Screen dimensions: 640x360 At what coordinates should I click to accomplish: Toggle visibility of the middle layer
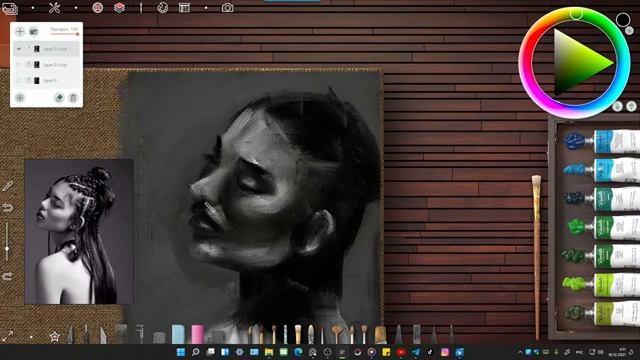(x=18, y=64)
